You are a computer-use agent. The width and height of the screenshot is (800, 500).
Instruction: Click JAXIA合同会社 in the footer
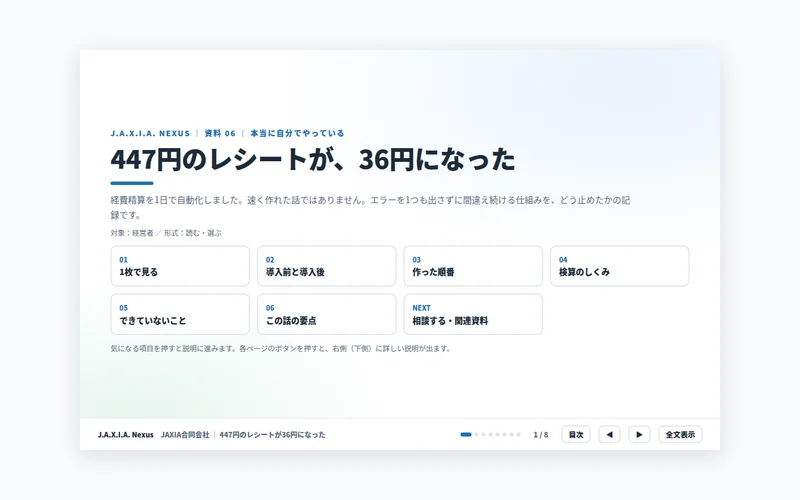pos(185,435)
